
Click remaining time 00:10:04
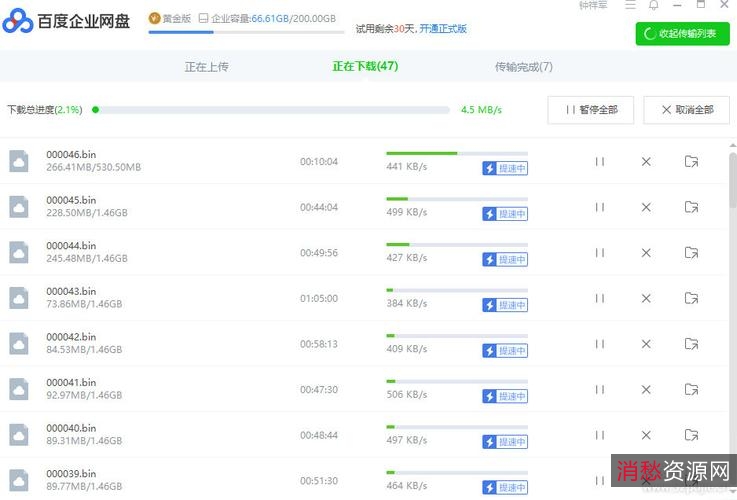(319, 162)
